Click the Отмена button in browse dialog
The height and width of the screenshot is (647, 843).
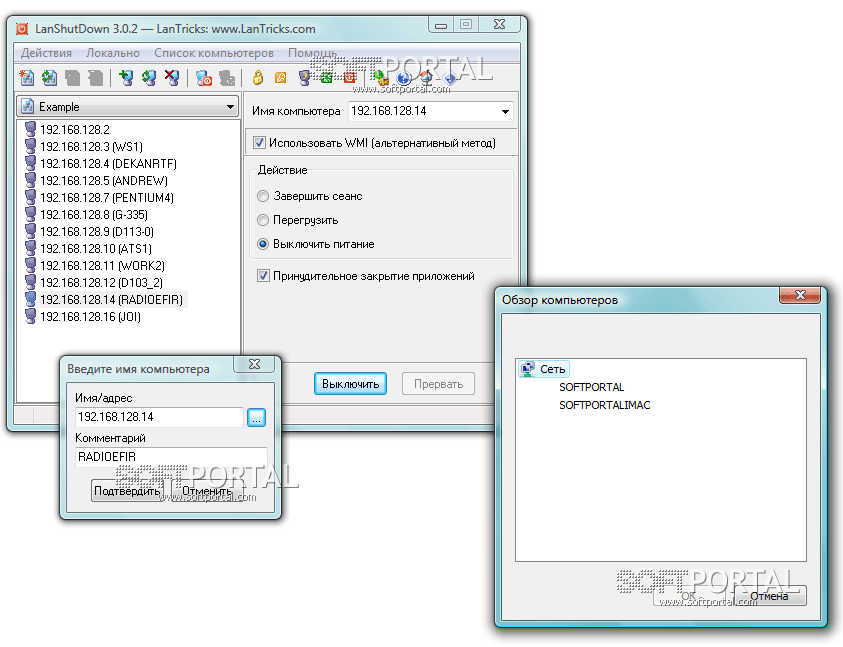tap(769, 596)
